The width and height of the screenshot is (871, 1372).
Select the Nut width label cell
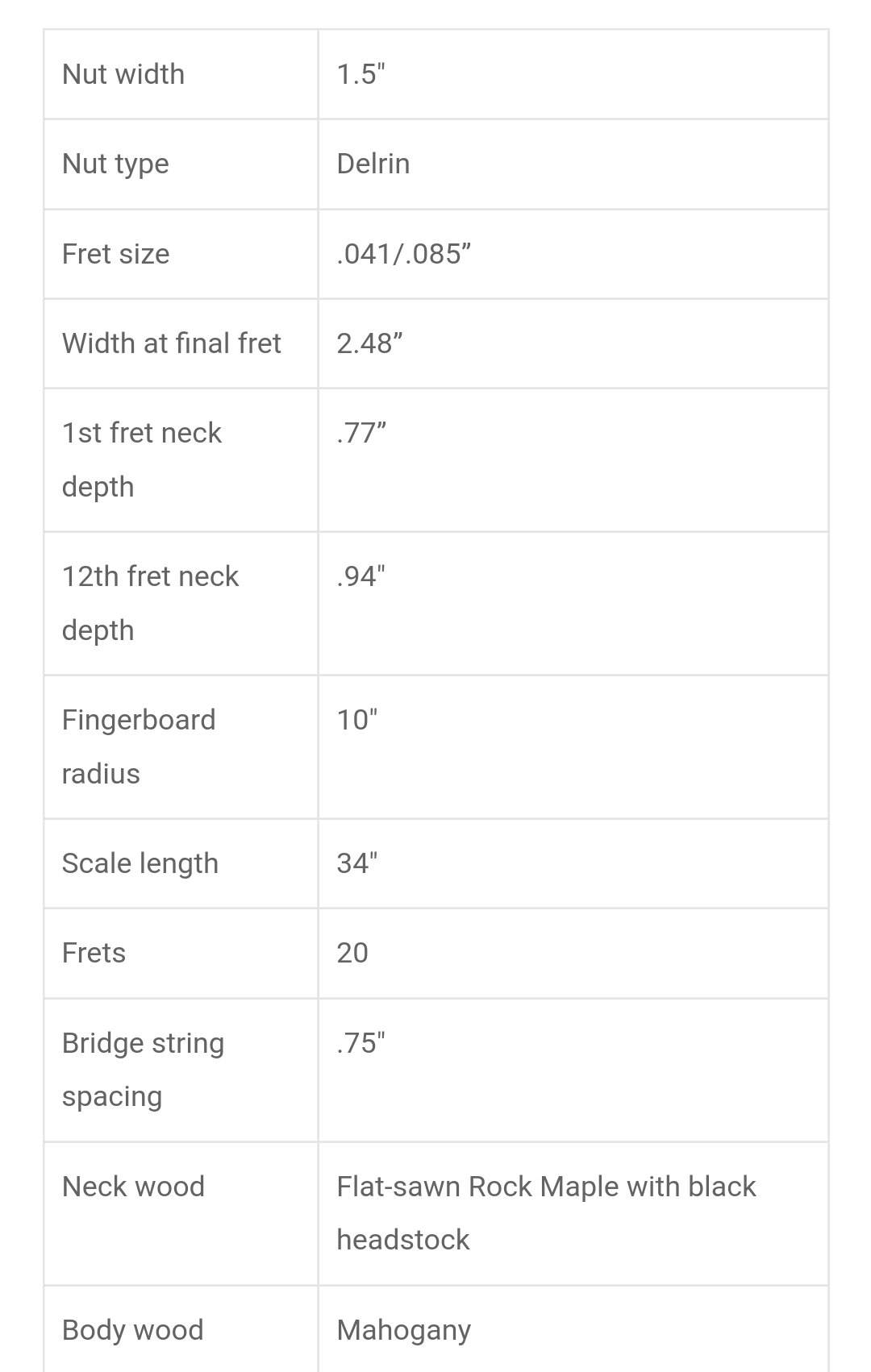point(181,74)
